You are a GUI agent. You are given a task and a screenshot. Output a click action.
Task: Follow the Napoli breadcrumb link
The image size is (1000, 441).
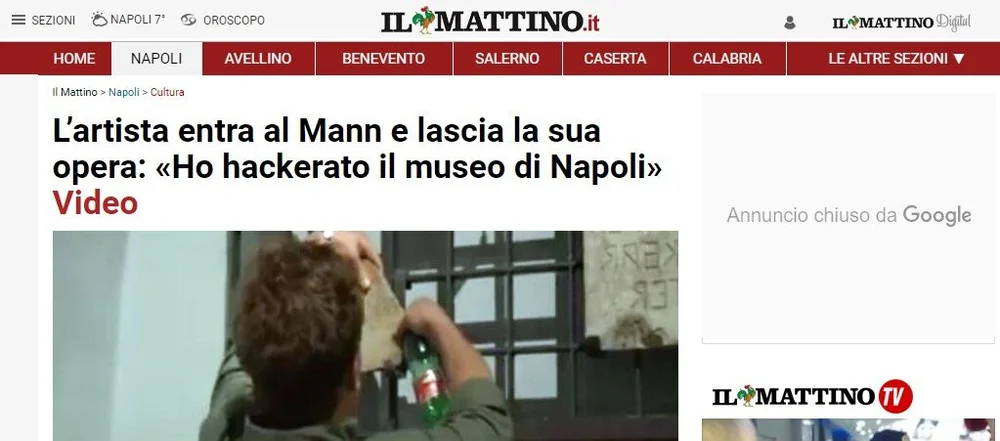(124, 92)
